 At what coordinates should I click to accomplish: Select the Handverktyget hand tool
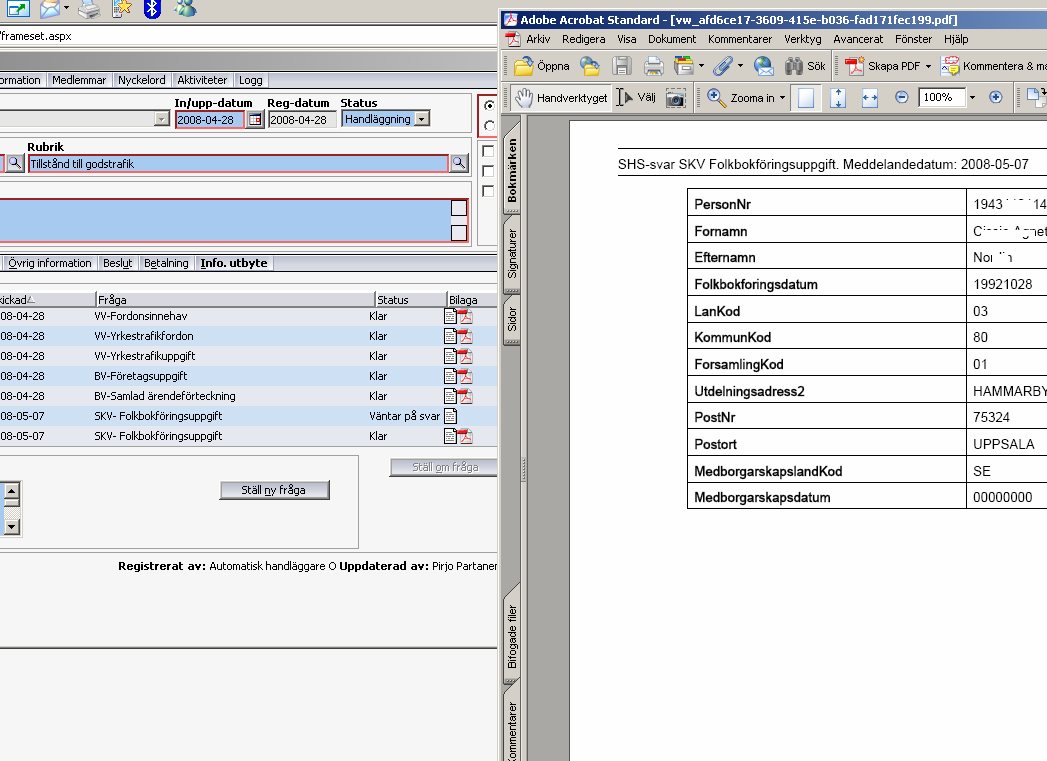(561, 98)
